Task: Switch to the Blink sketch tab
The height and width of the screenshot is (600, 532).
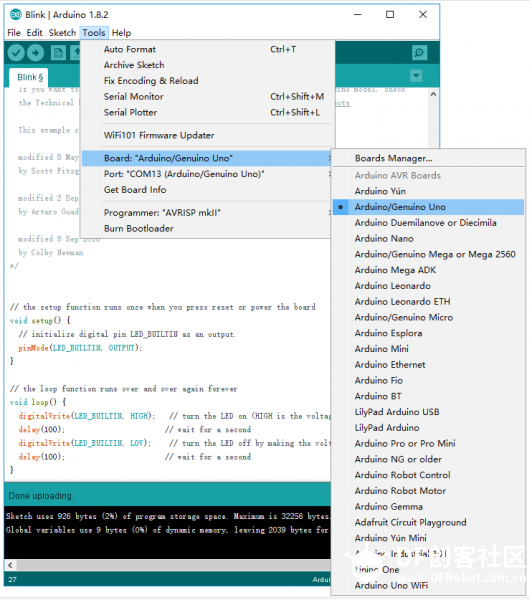Action: tap(29, 78)
